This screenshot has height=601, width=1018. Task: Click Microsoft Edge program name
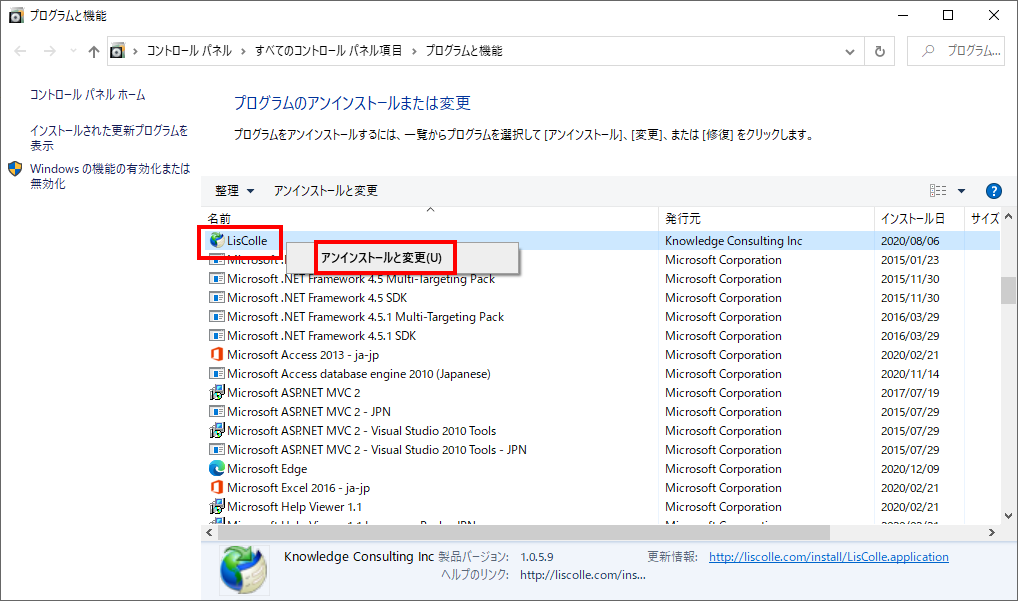point(267,469)
